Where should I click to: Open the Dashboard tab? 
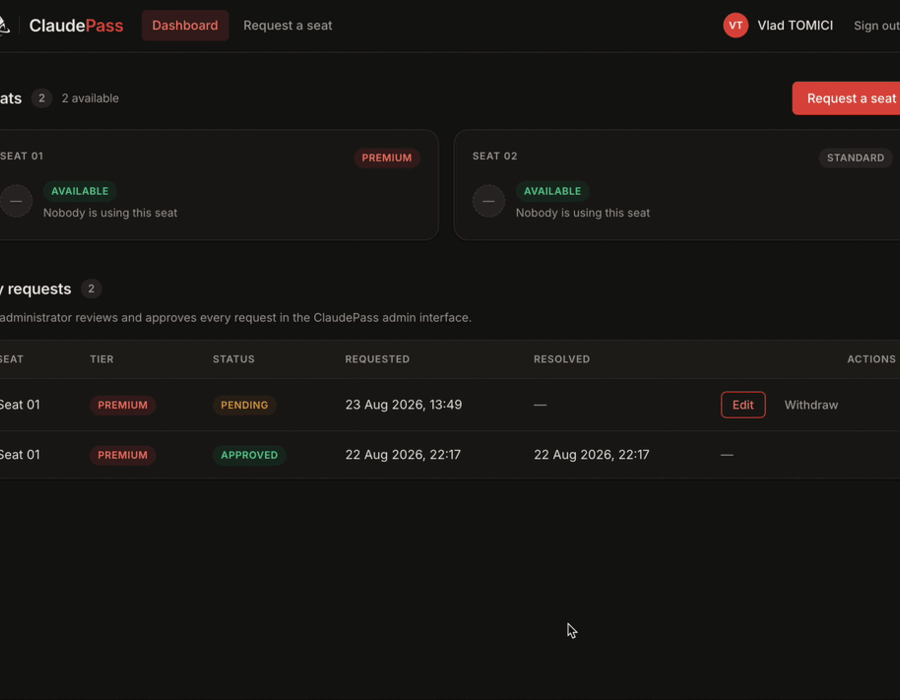point(185,25)
